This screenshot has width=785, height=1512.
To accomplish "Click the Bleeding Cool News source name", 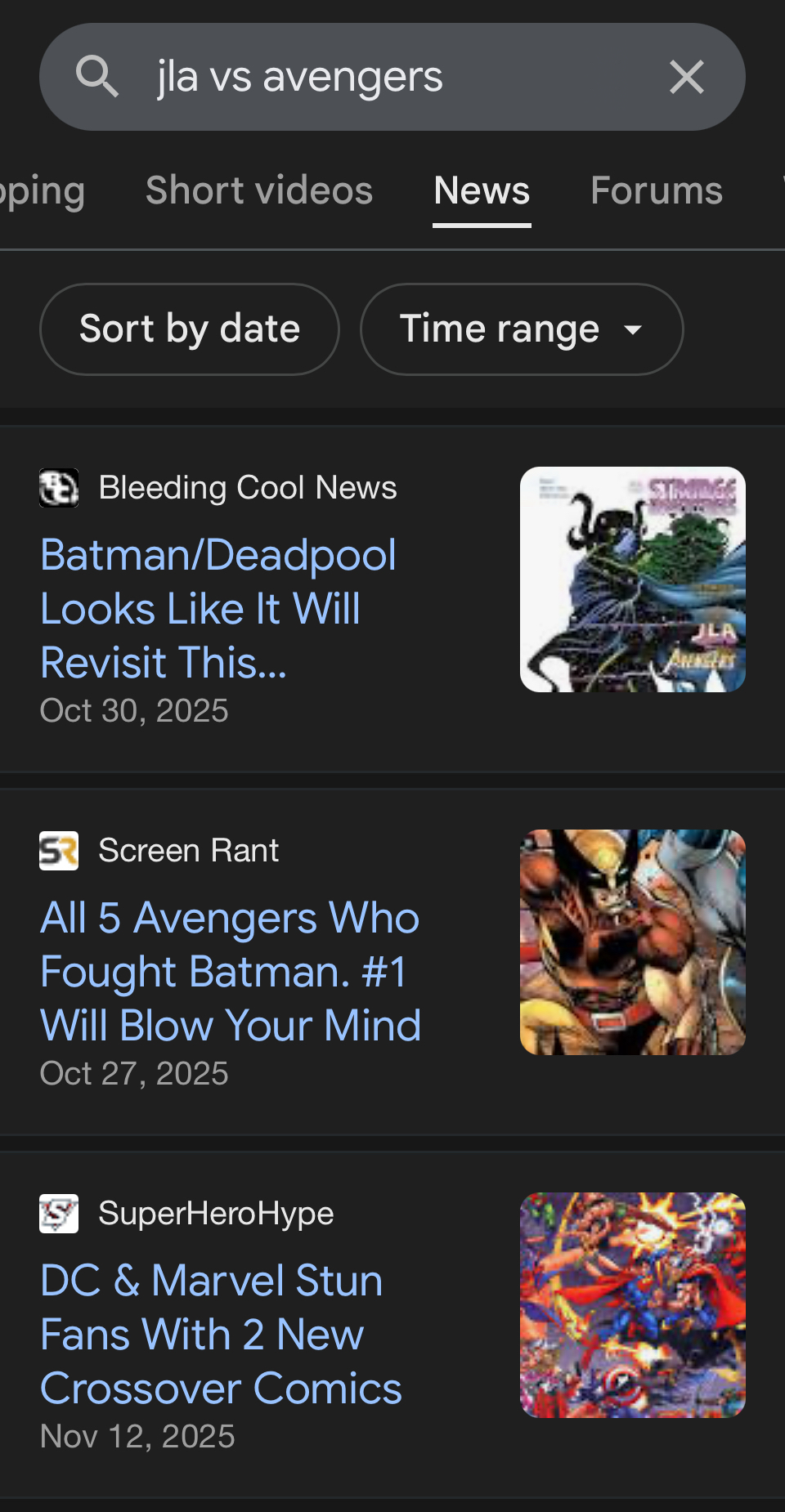I will [248, 488].
